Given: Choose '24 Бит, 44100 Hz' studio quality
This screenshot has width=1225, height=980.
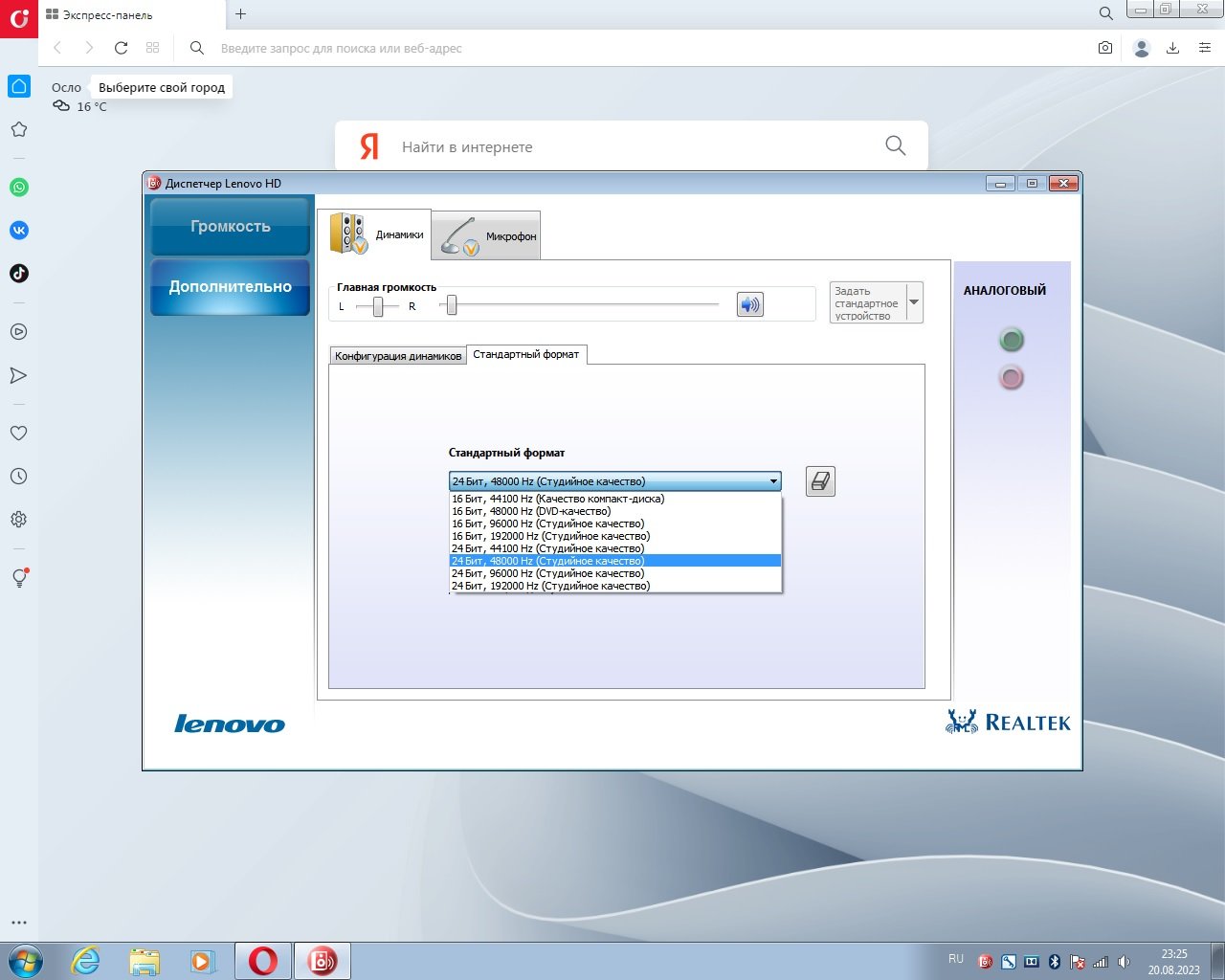Looking at the screenshot, I should coord(615,548).
